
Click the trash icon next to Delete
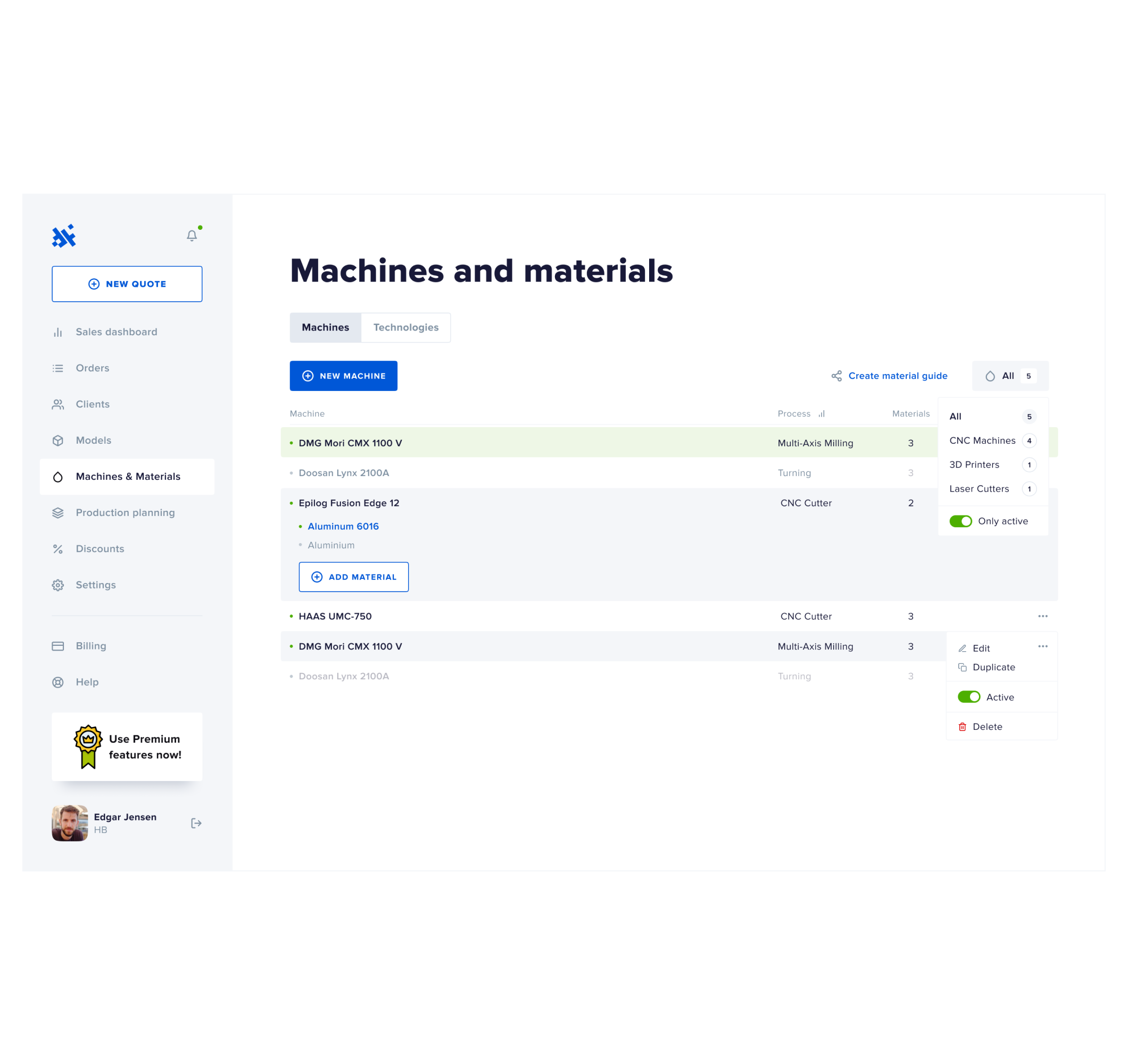point(963,726)
